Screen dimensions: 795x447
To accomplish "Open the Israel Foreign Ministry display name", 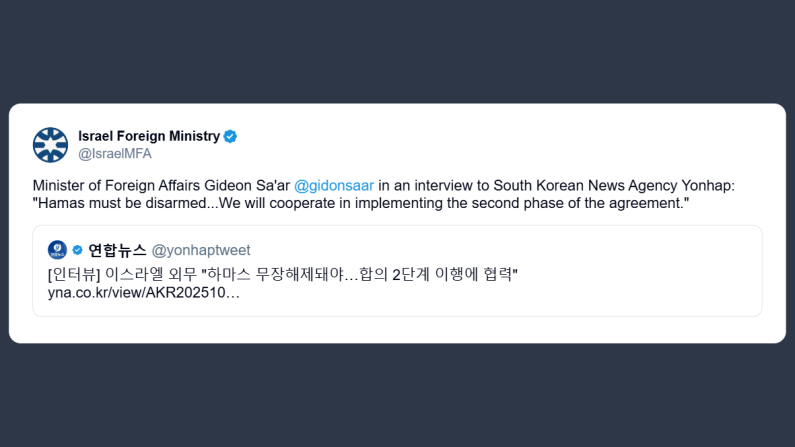I will (149, 136).
